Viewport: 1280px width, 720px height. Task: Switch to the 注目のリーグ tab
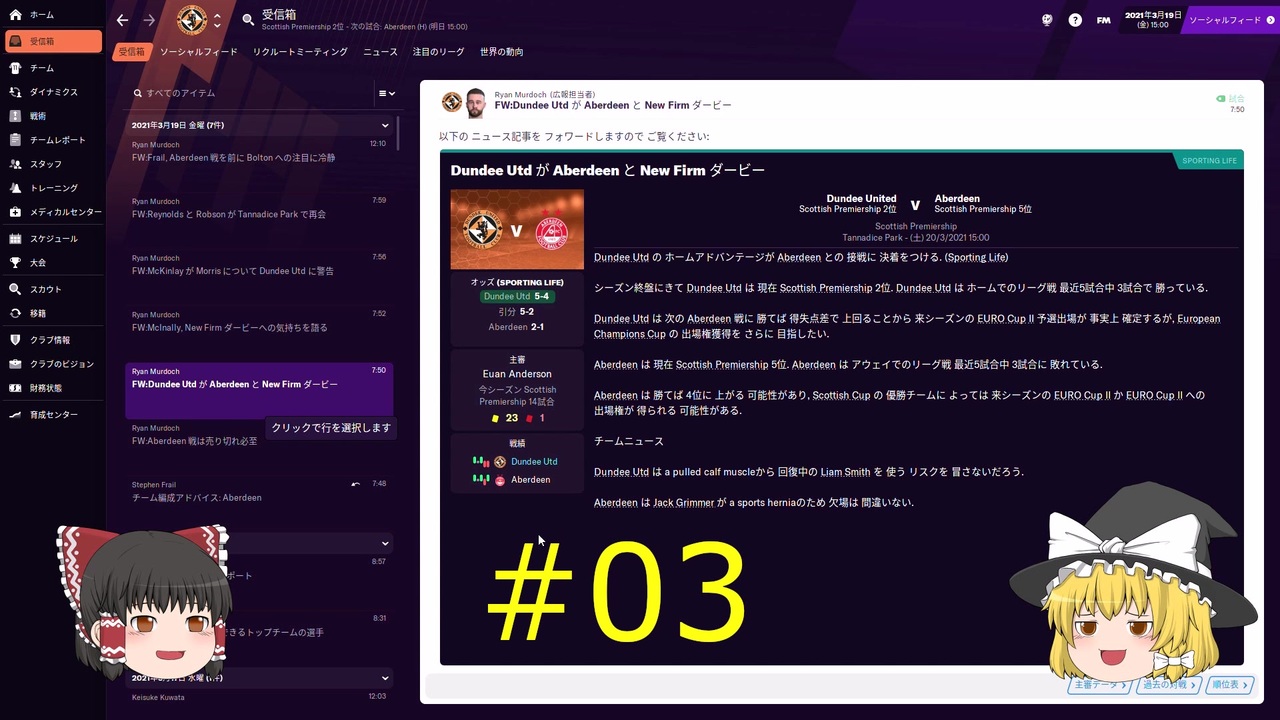tap(439, 52)
